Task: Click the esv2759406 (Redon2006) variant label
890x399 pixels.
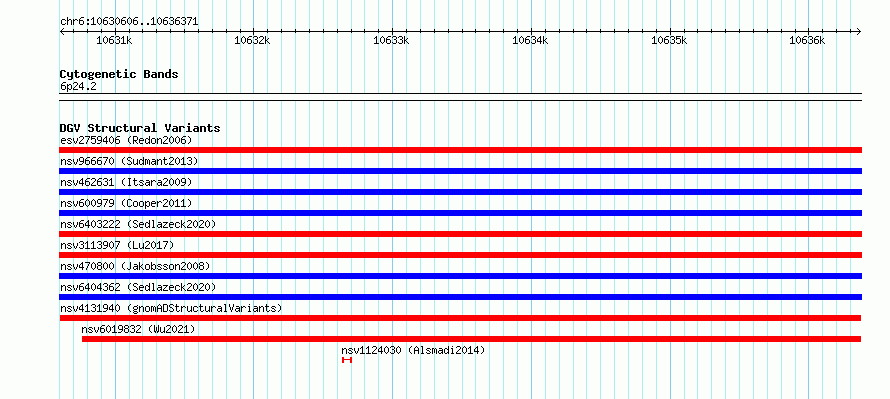Action: click(127, 140)
